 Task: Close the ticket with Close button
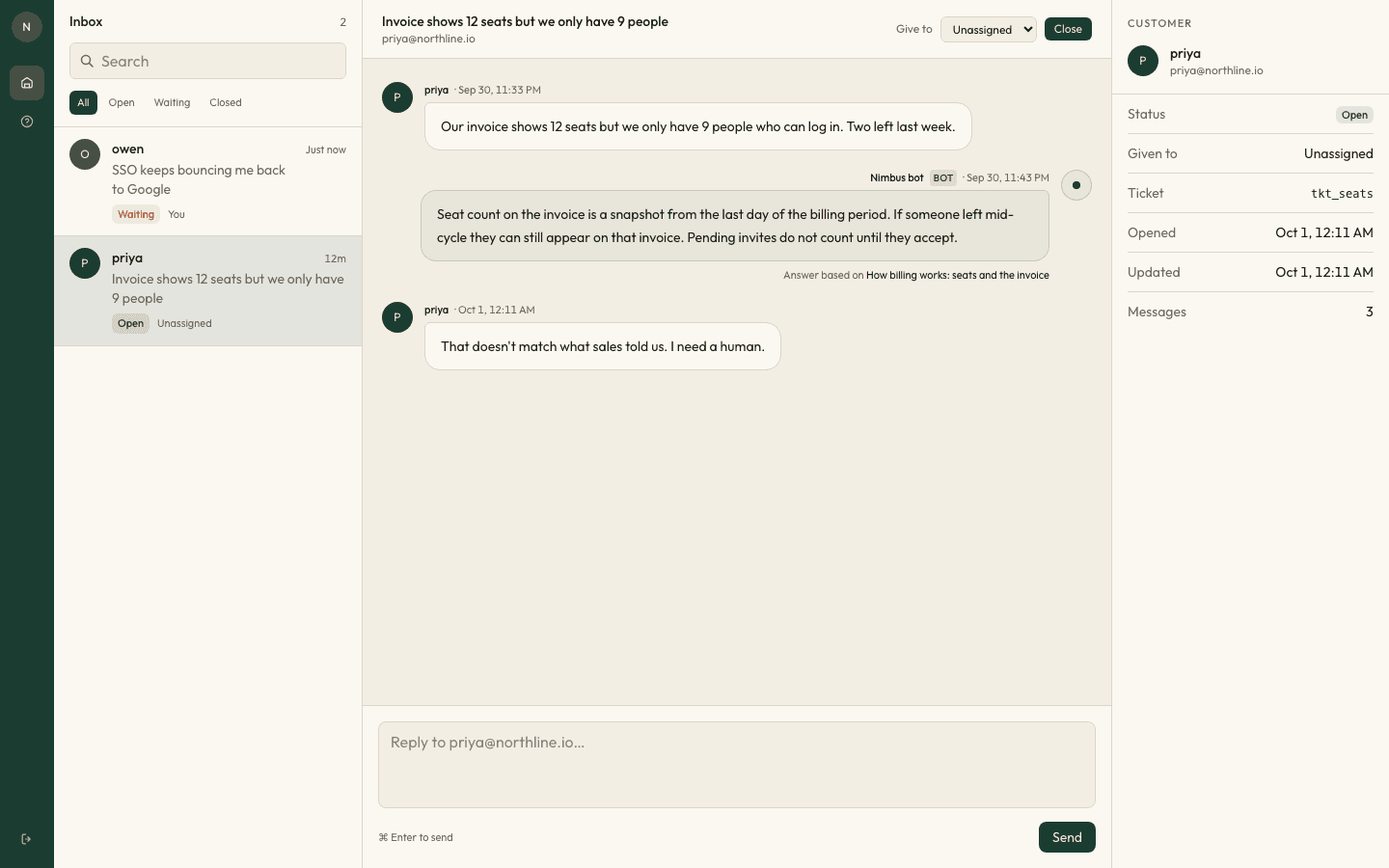coord(1068,29)
